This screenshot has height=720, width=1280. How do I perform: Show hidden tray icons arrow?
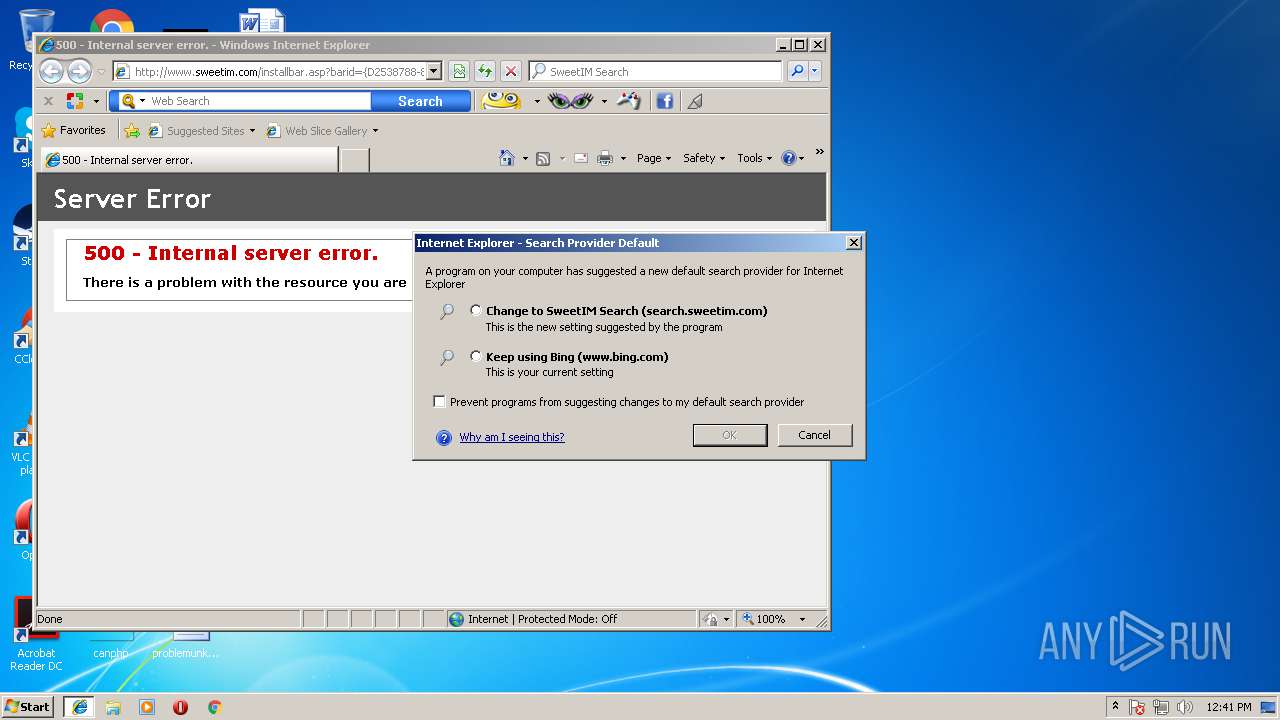pyautogui.click(x=1116, y=707)
